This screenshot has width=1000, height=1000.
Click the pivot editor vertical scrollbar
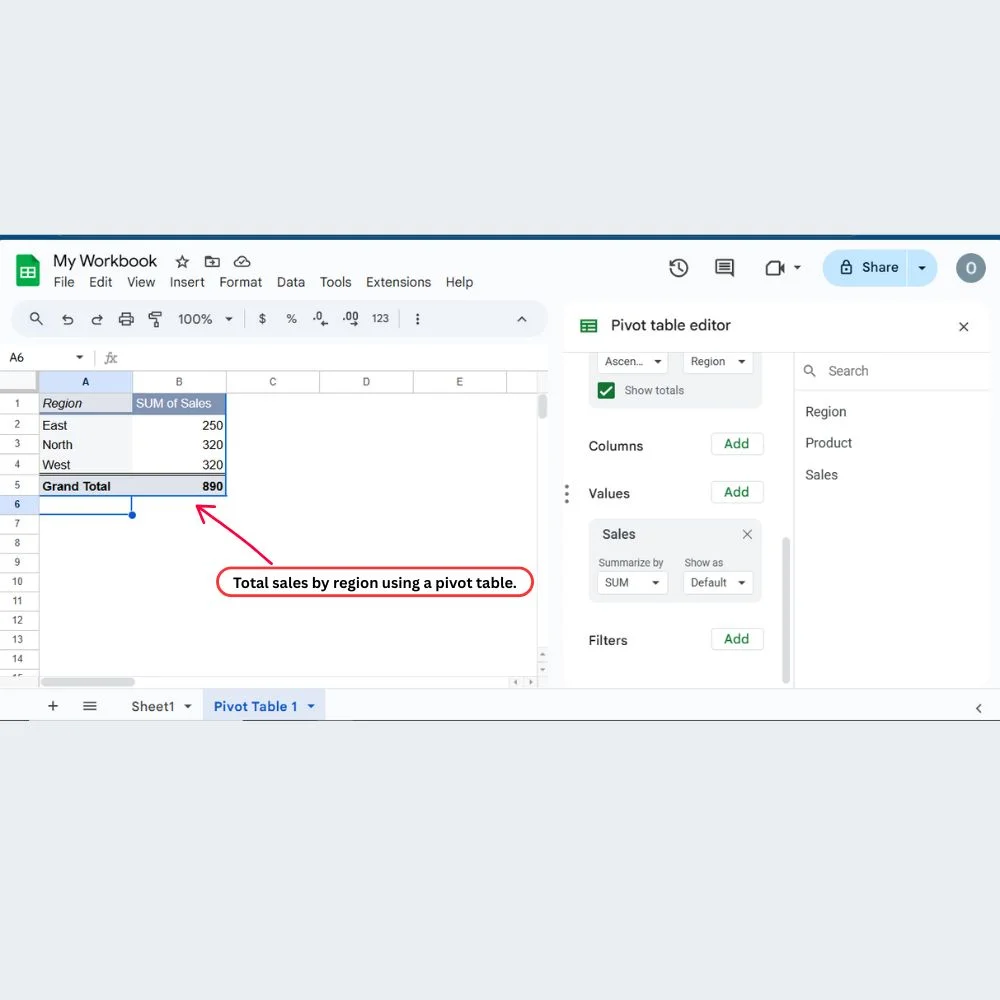(x=786, y=610)
